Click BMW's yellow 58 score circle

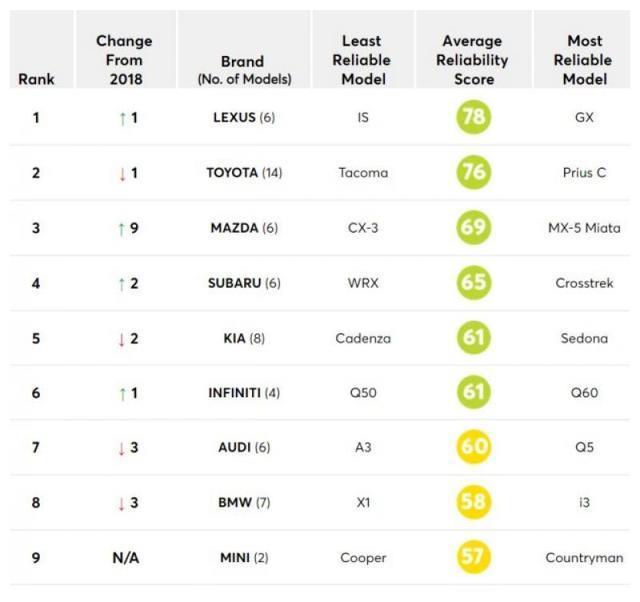point(473,502)
